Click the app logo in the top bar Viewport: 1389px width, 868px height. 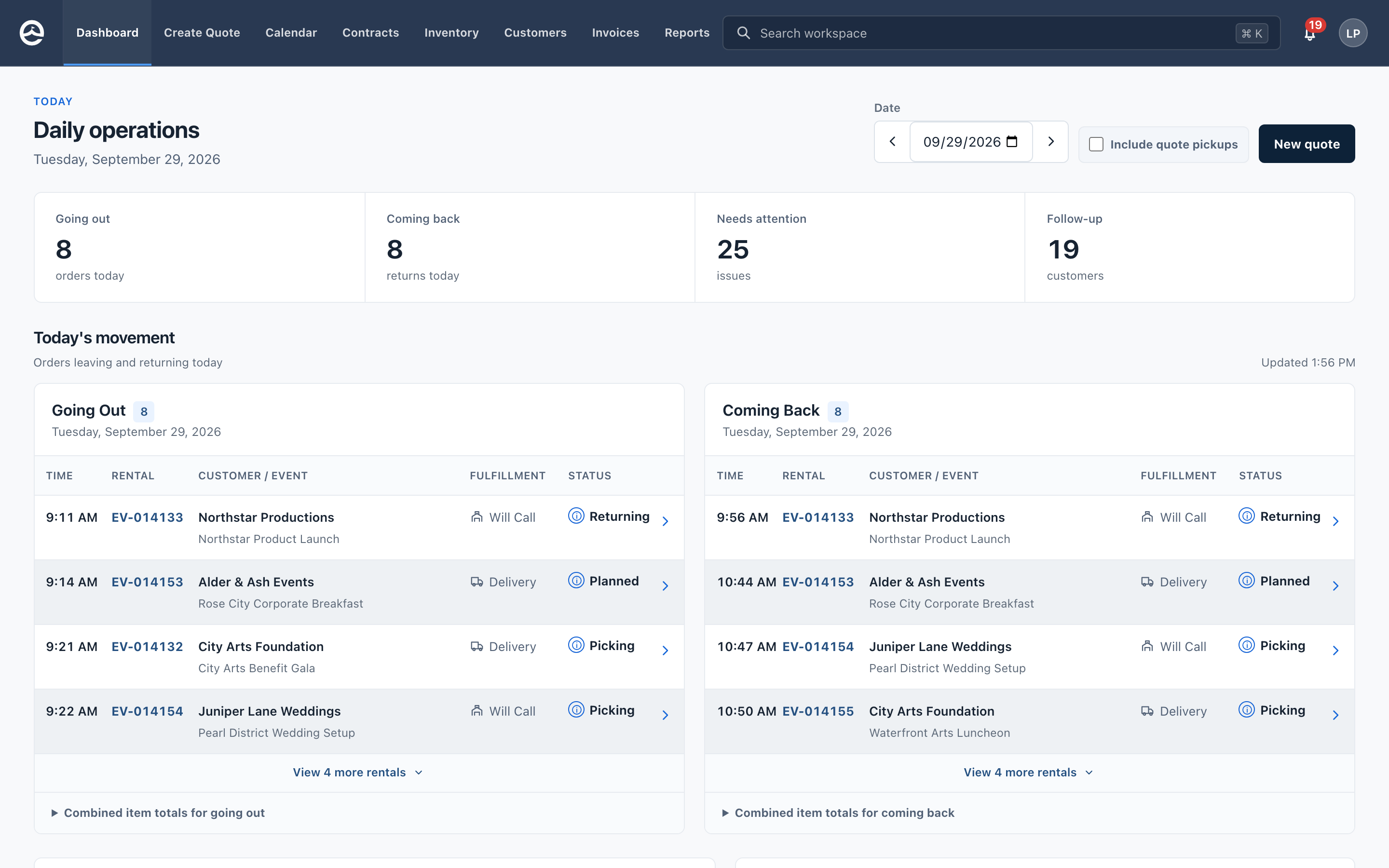pos(31,33)
